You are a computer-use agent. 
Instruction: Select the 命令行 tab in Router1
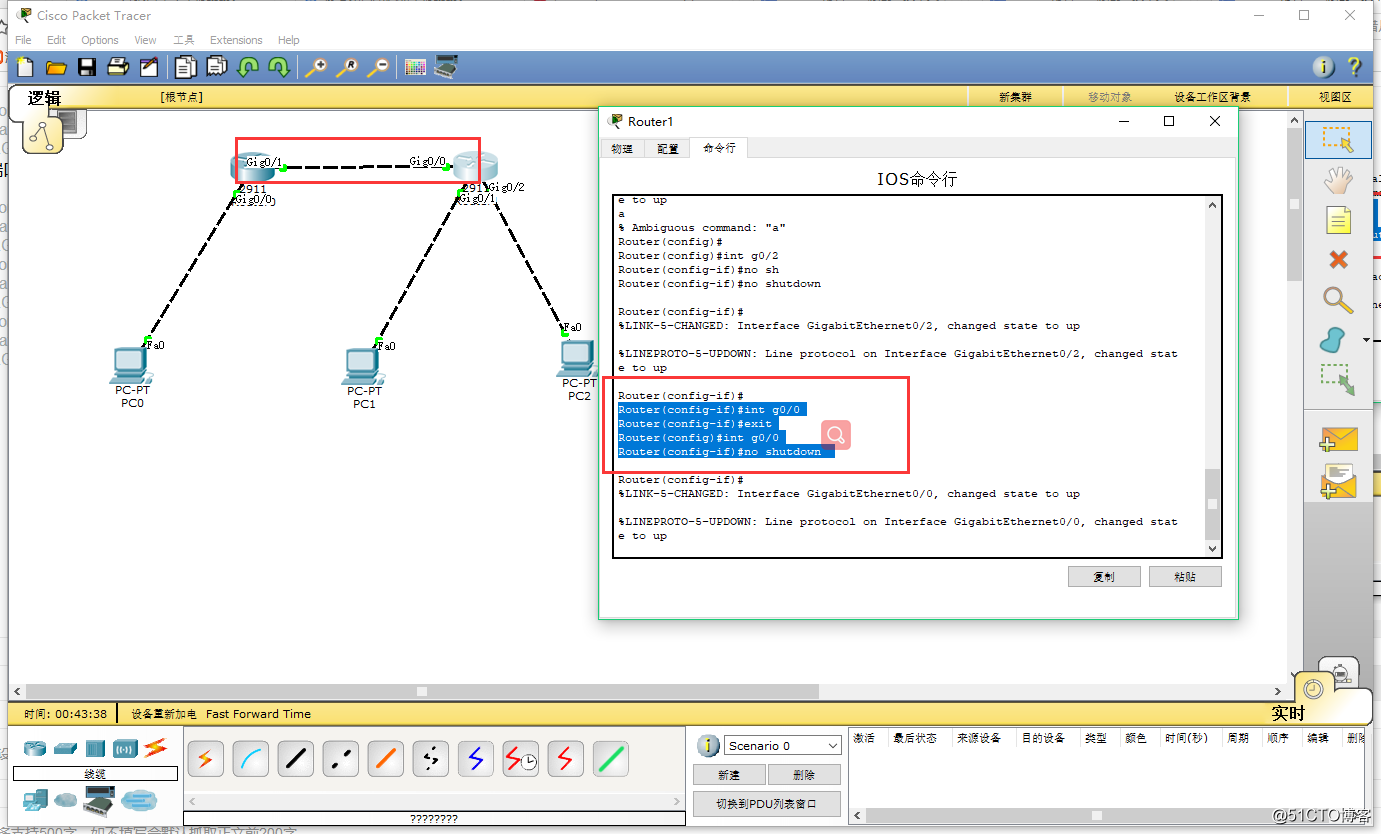719,148
